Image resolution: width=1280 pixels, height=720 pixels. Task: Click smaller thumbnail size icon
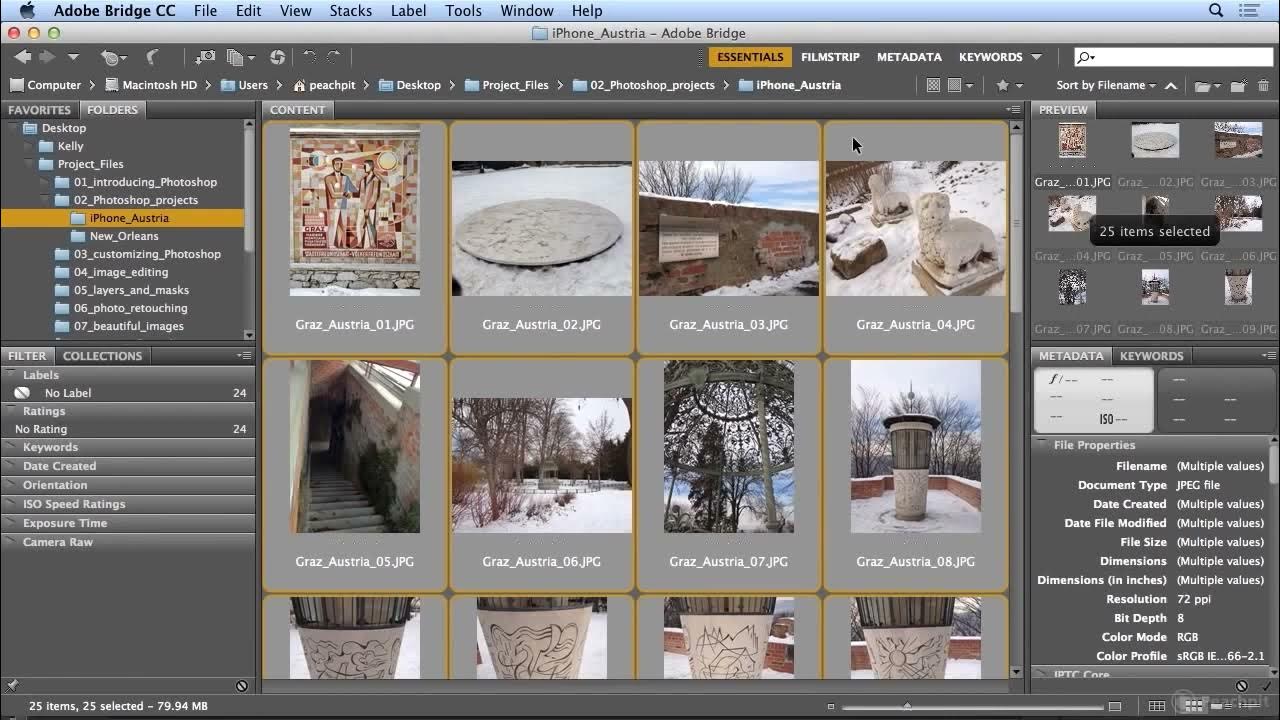coord(830,706)
